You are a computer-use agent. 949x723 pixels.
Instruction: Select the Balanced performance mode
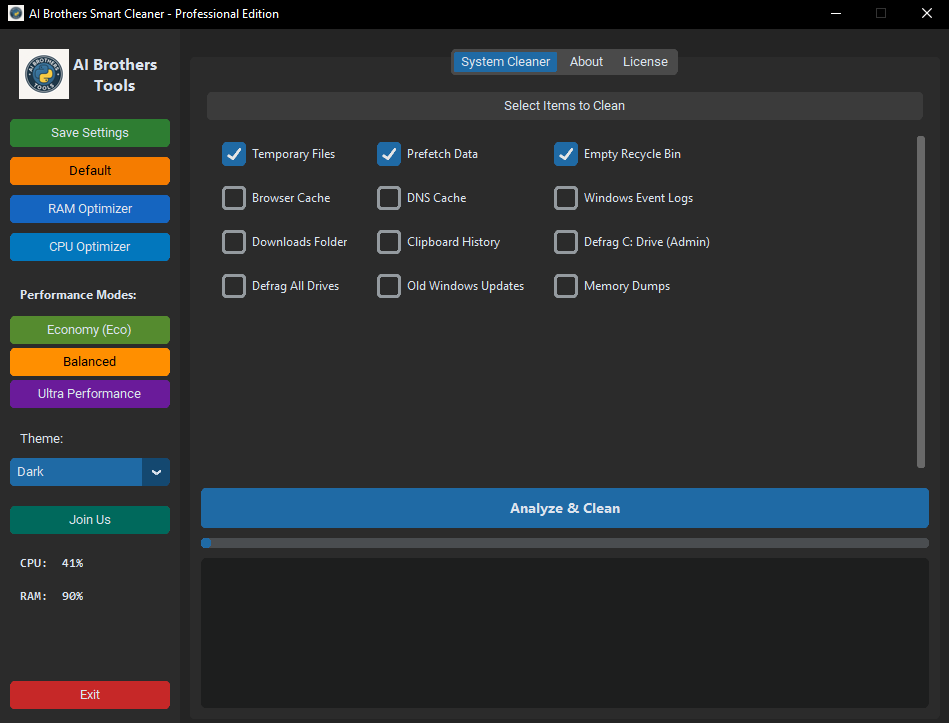90,362
